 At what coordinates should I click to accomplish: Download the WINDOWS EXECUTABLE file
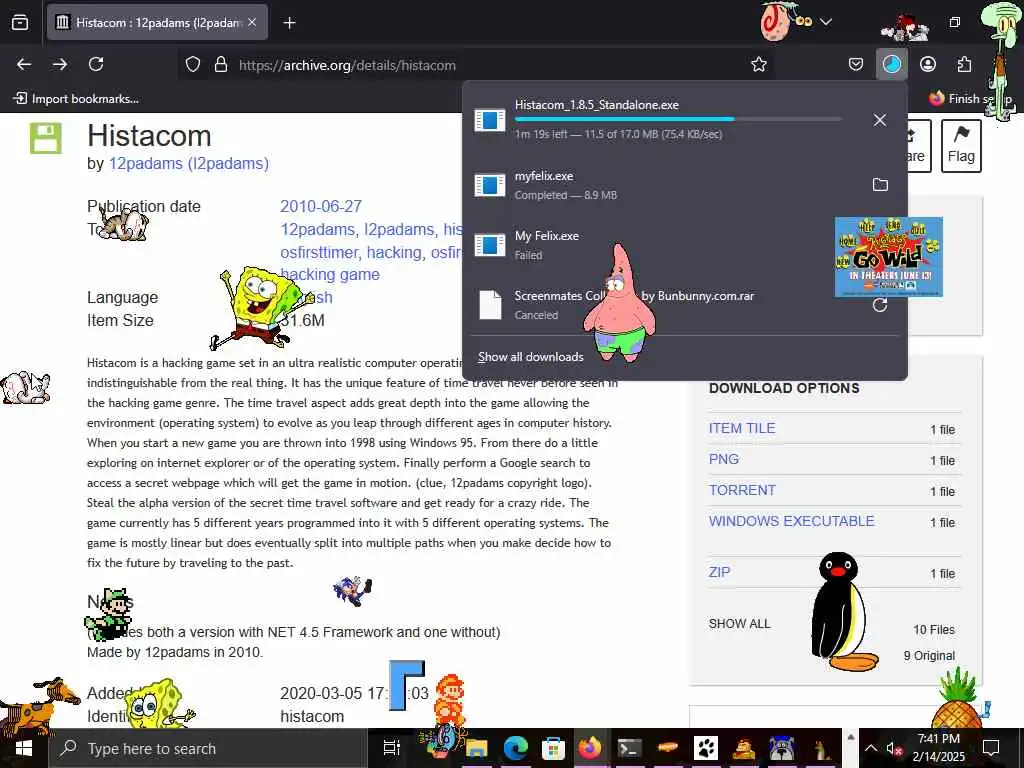coord(791,521)
